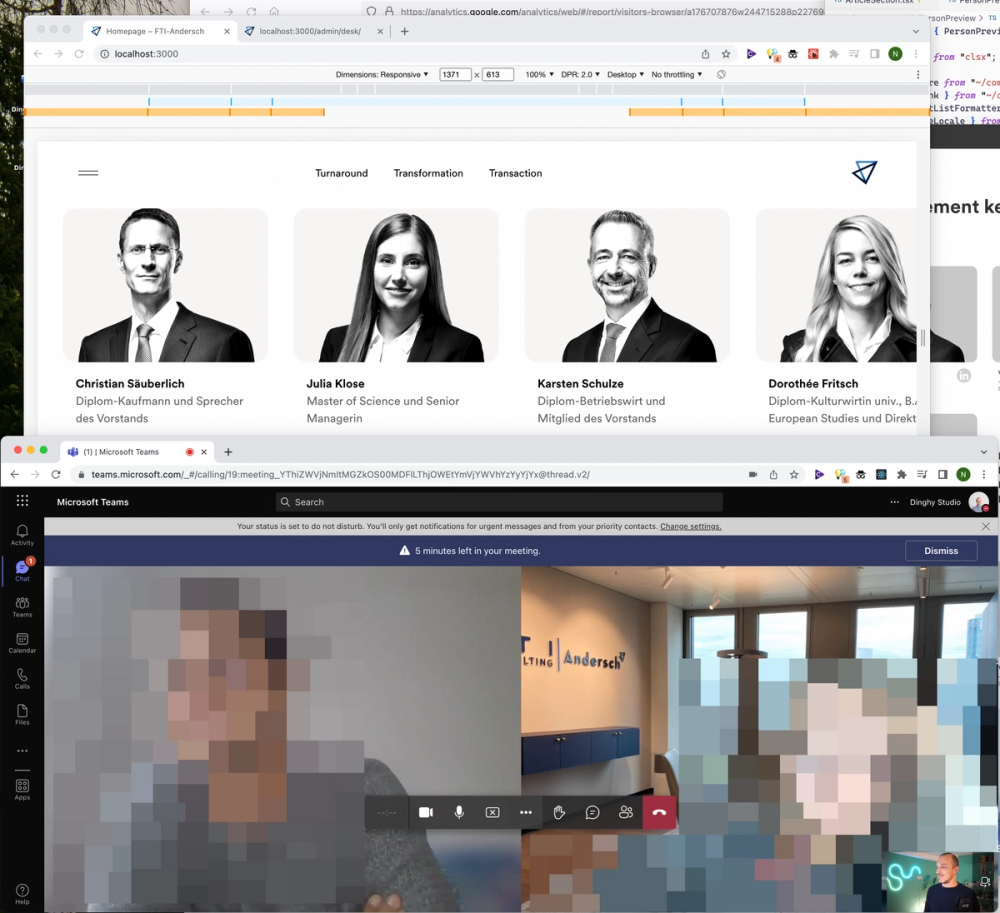Image resolution: width=1000 pixels, height=913 pixels.
Task: Click the viewport height field 613
Action: pyautogui.click(x=498, y=75)
